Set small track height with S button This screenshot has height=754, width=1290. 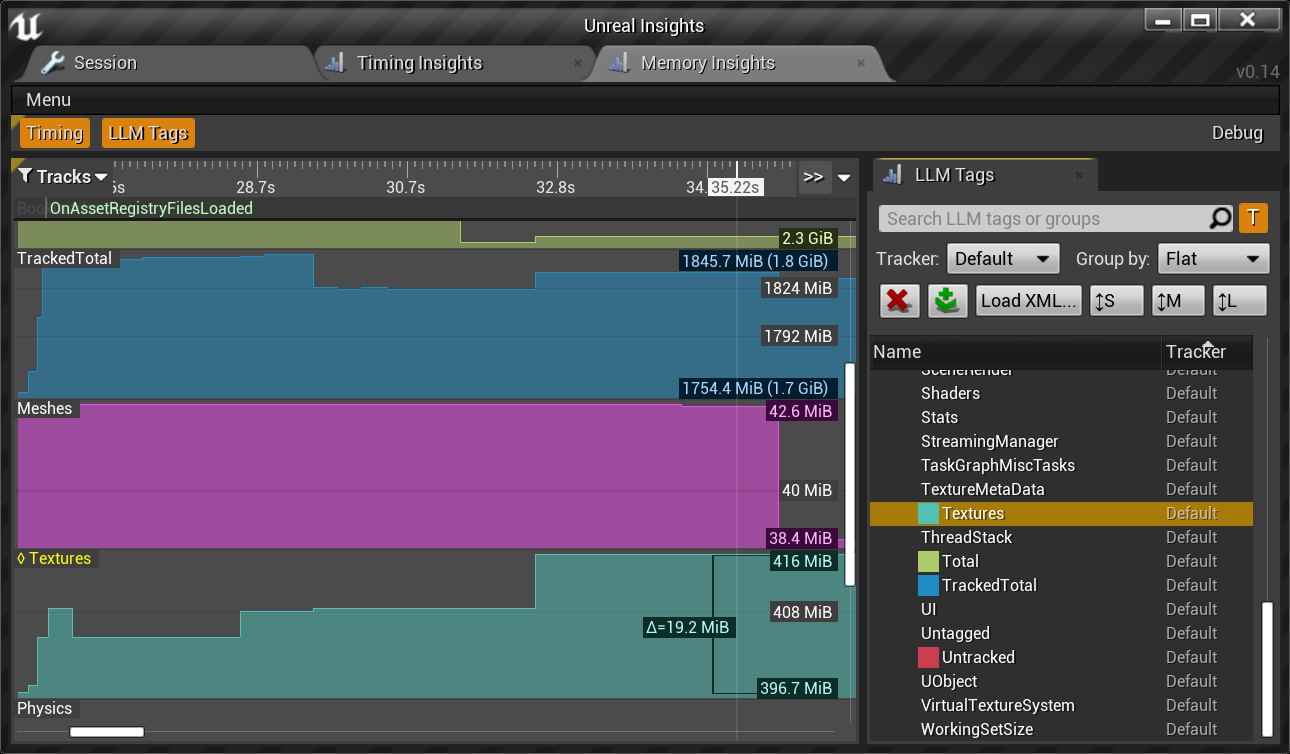[x=1116, y=301]
